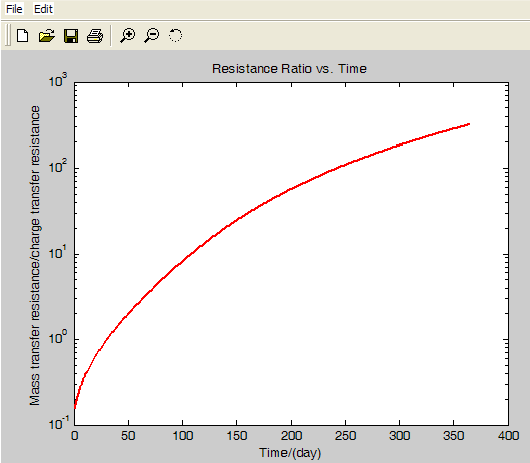Click the Mass transfer resistance y-axis label
The width and height of the screenshot is (530, 463).
pyautogui.click(x=35, y=255)
